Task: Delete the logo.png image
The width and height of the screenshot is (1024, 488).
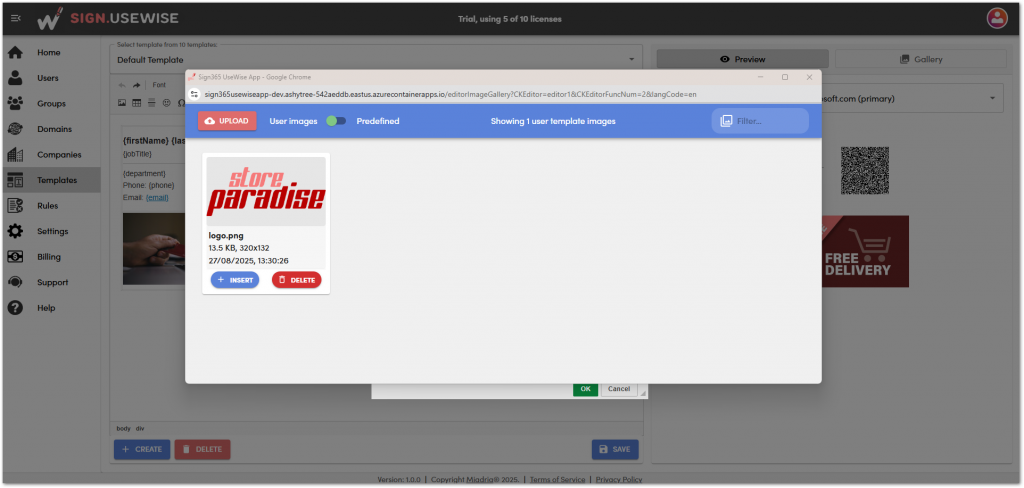Action: (296, 280)
